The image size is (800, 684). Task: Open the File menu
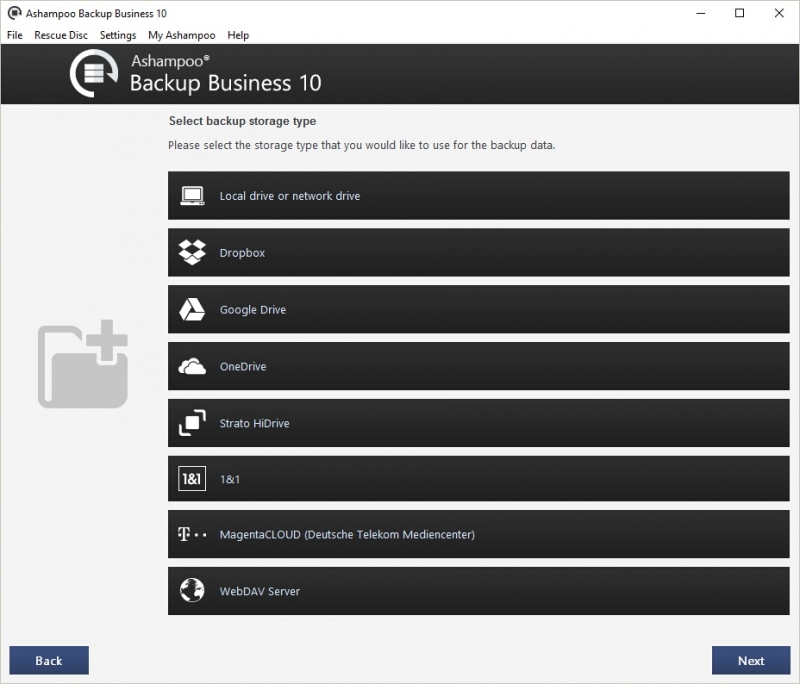pos(15,35)
